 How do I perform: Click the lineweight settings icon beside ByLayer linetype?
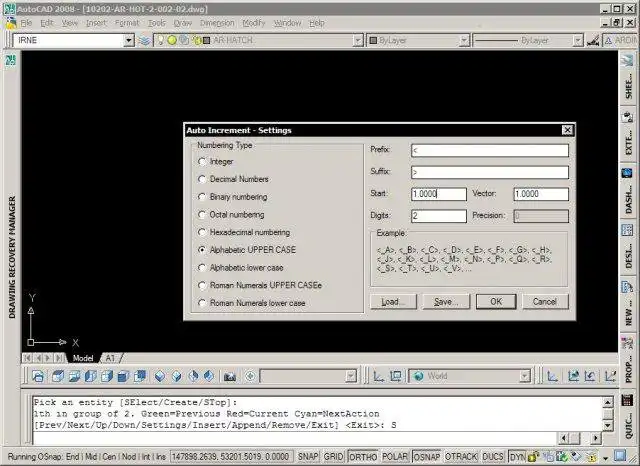click(x=593, y=40)
